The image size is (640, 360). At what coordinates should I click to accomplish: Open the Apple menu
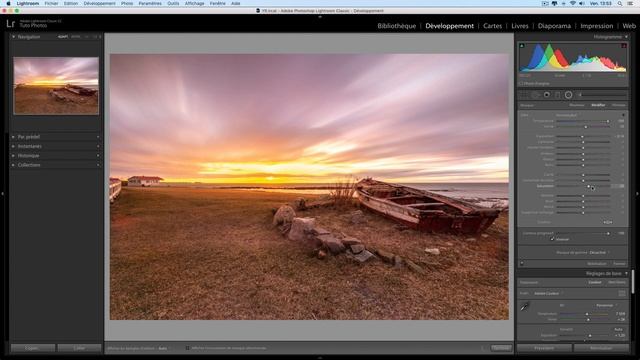tap(8, 3)
